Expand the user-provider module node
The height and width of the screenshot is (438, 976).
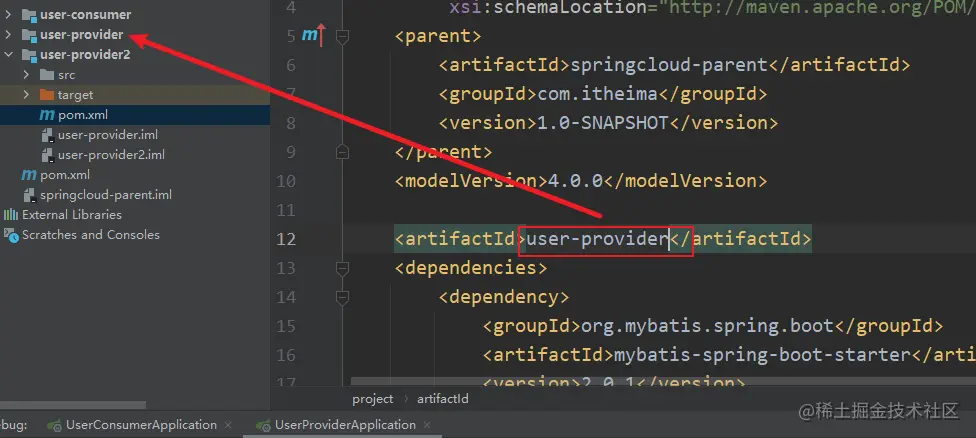tap(8, 34)
